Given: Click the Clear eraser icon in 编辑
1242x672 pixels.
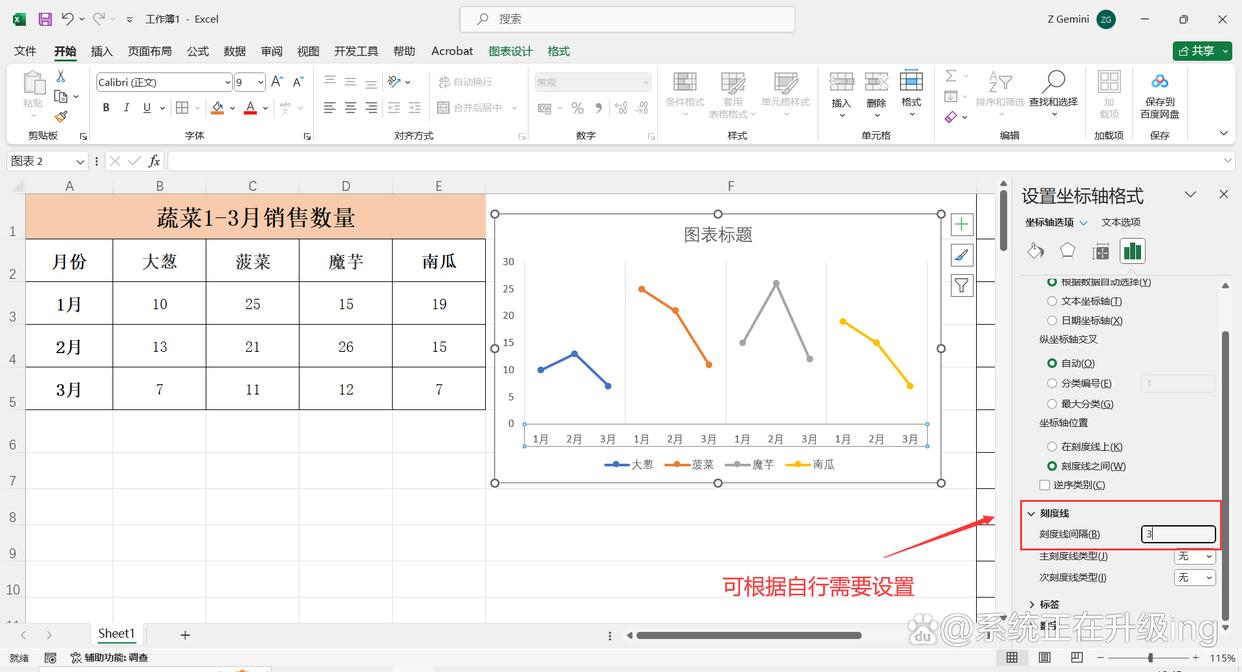Looking at the screenshot, I should 951,117.
